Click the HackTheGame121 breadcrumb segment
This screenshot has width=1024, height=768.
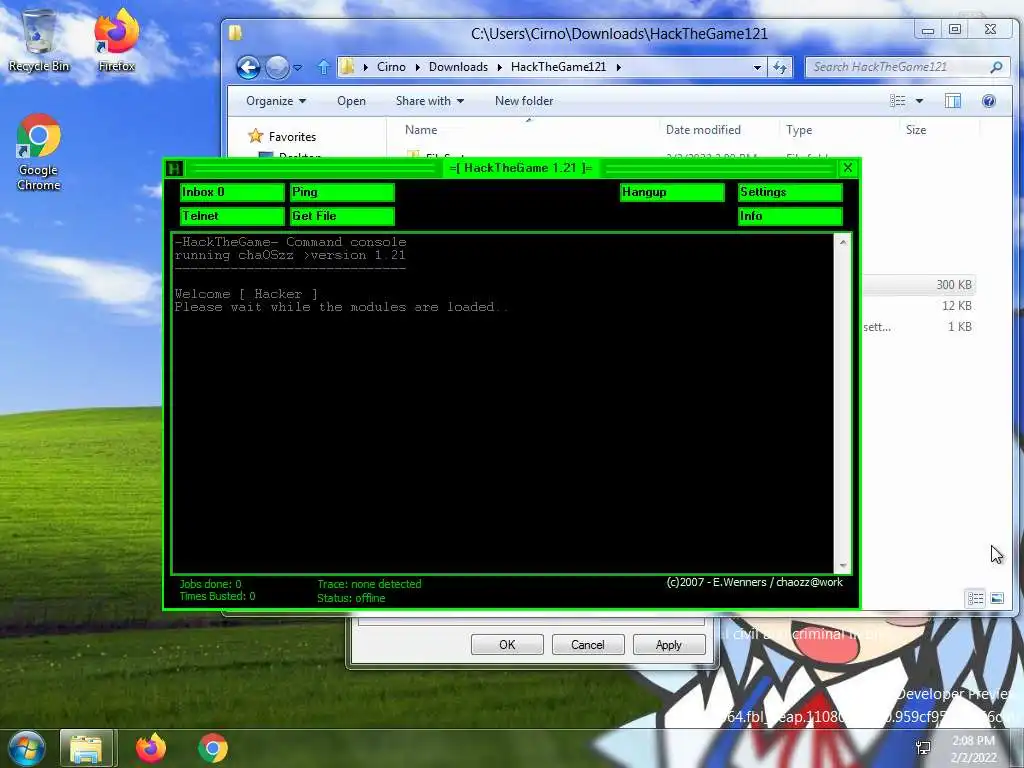coord(558,67)
